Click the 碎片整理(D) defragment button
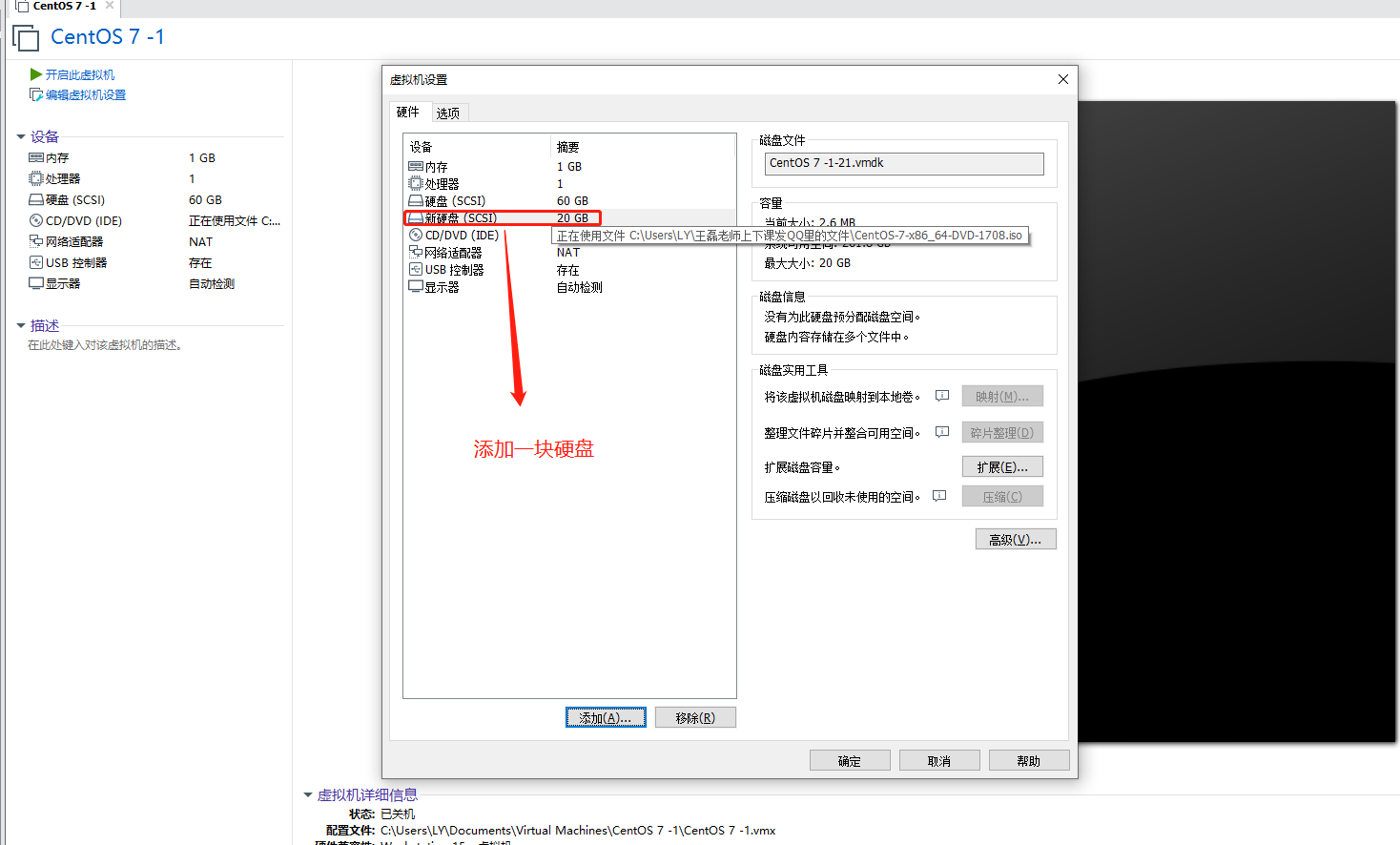The height and width of the screenshot is (845, 1400). click(x=1002, y=432)
